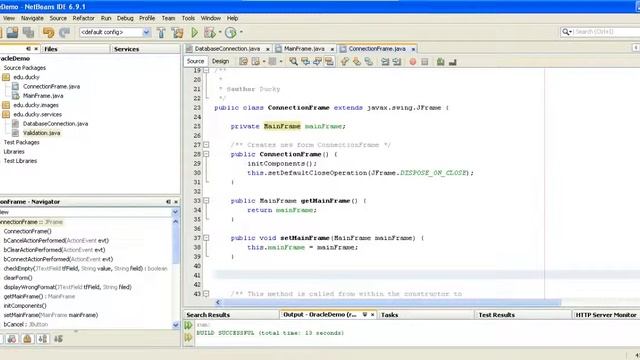Click the Undo arrow icon

coord(48,32)
